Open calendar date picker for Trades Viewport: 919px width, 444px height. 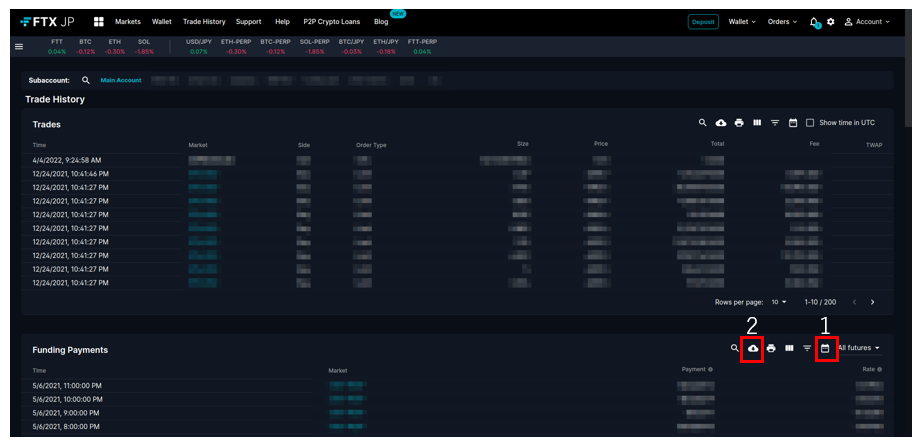click(x=793, y=123)
